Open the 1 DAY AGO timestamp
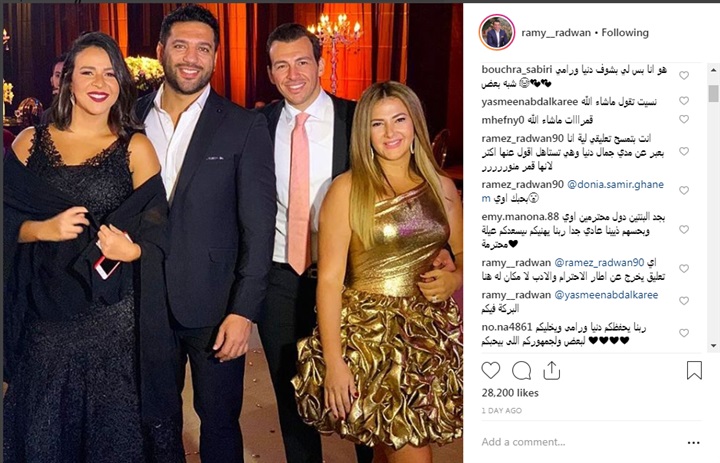The height and width of the screenshot is (463, 720). coord(501,411)
